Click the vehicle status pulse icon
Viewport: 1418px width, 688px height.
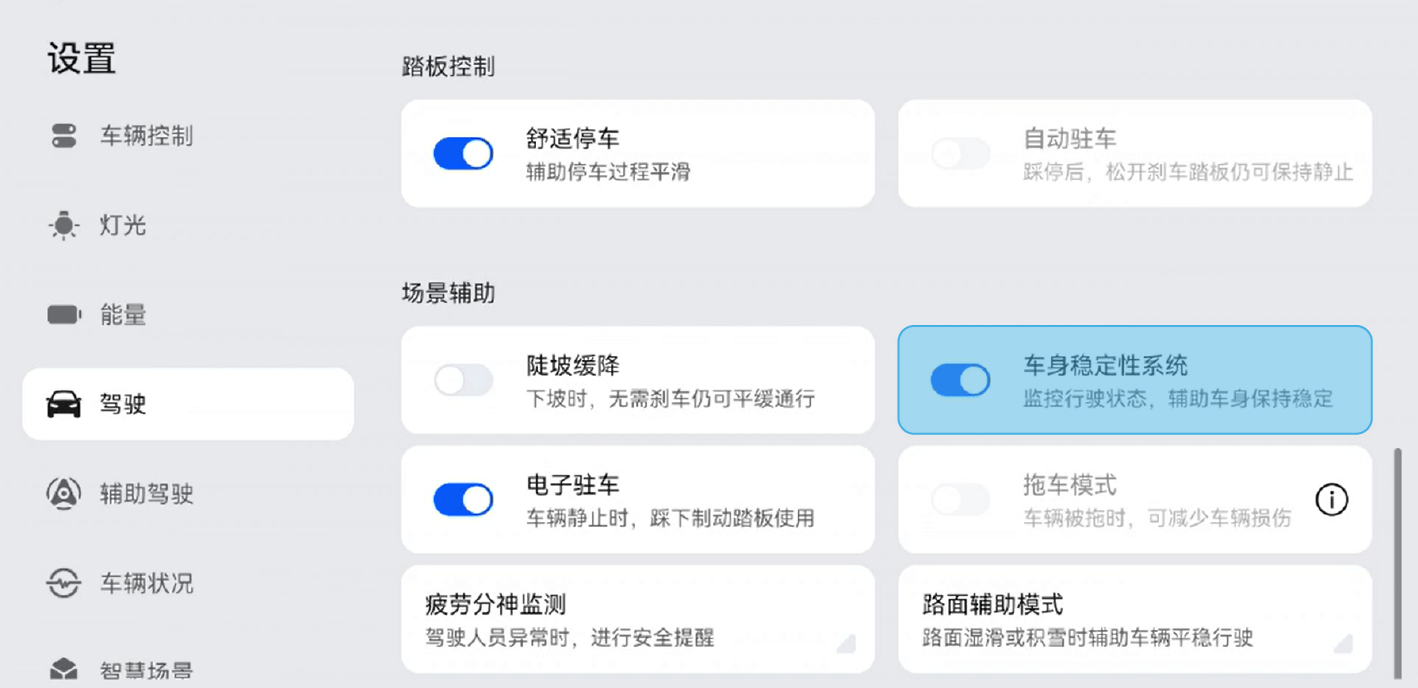click(64, 583)
